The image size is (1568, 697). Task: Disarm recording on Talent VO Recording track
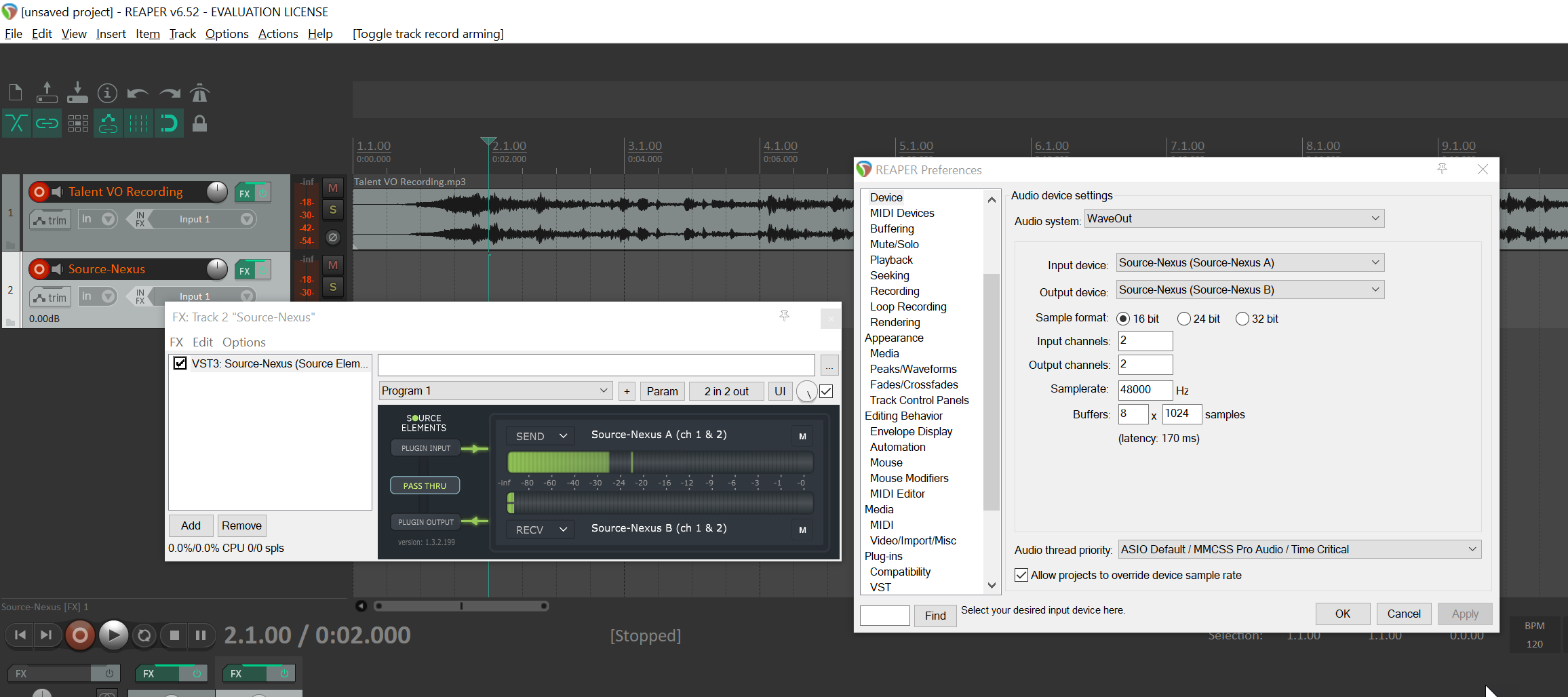tap(39, 192)
